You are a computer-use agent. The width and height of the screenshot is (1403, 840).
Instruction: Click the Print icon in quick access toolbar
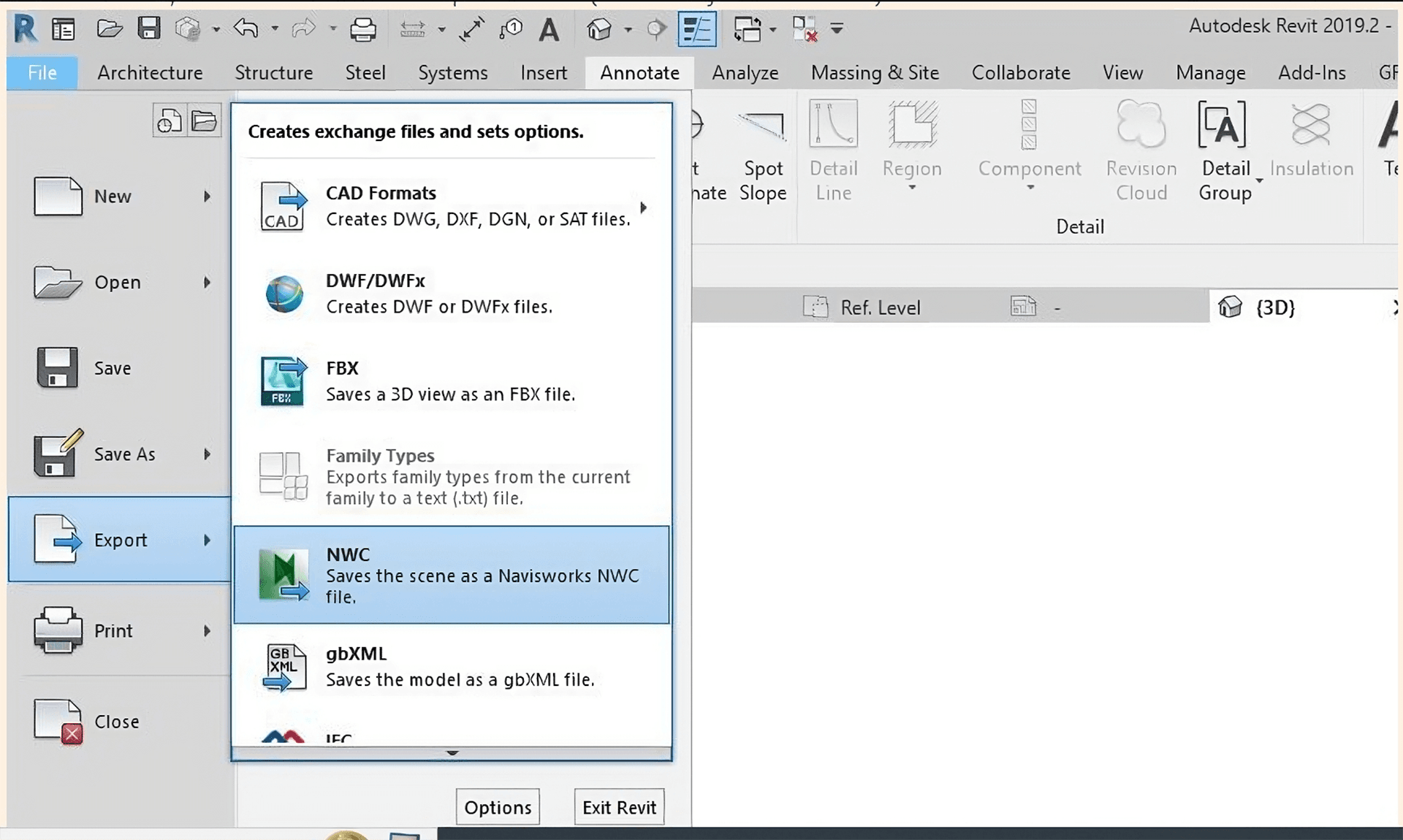(362, 29)
